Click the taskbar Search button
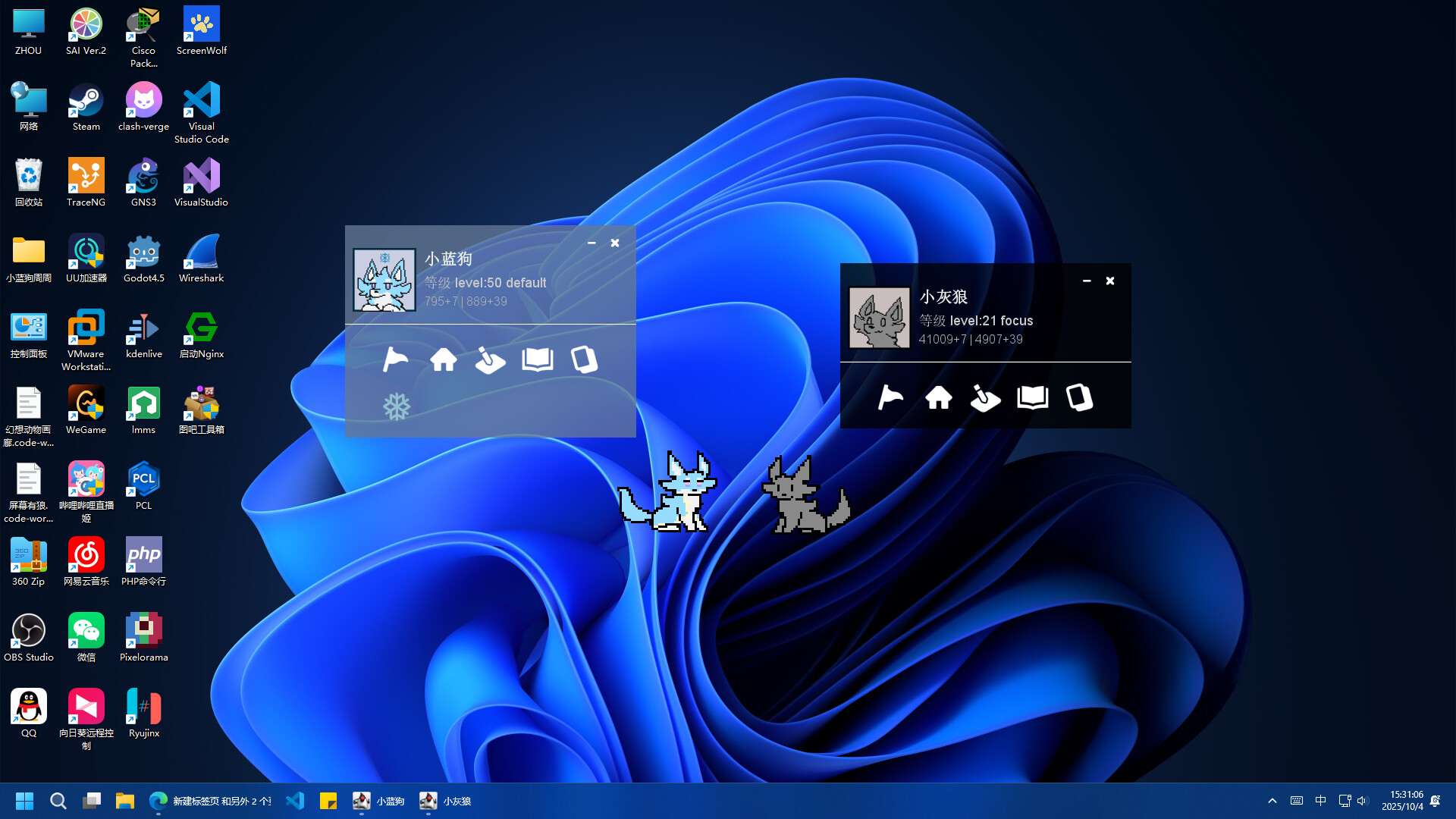 58,801
